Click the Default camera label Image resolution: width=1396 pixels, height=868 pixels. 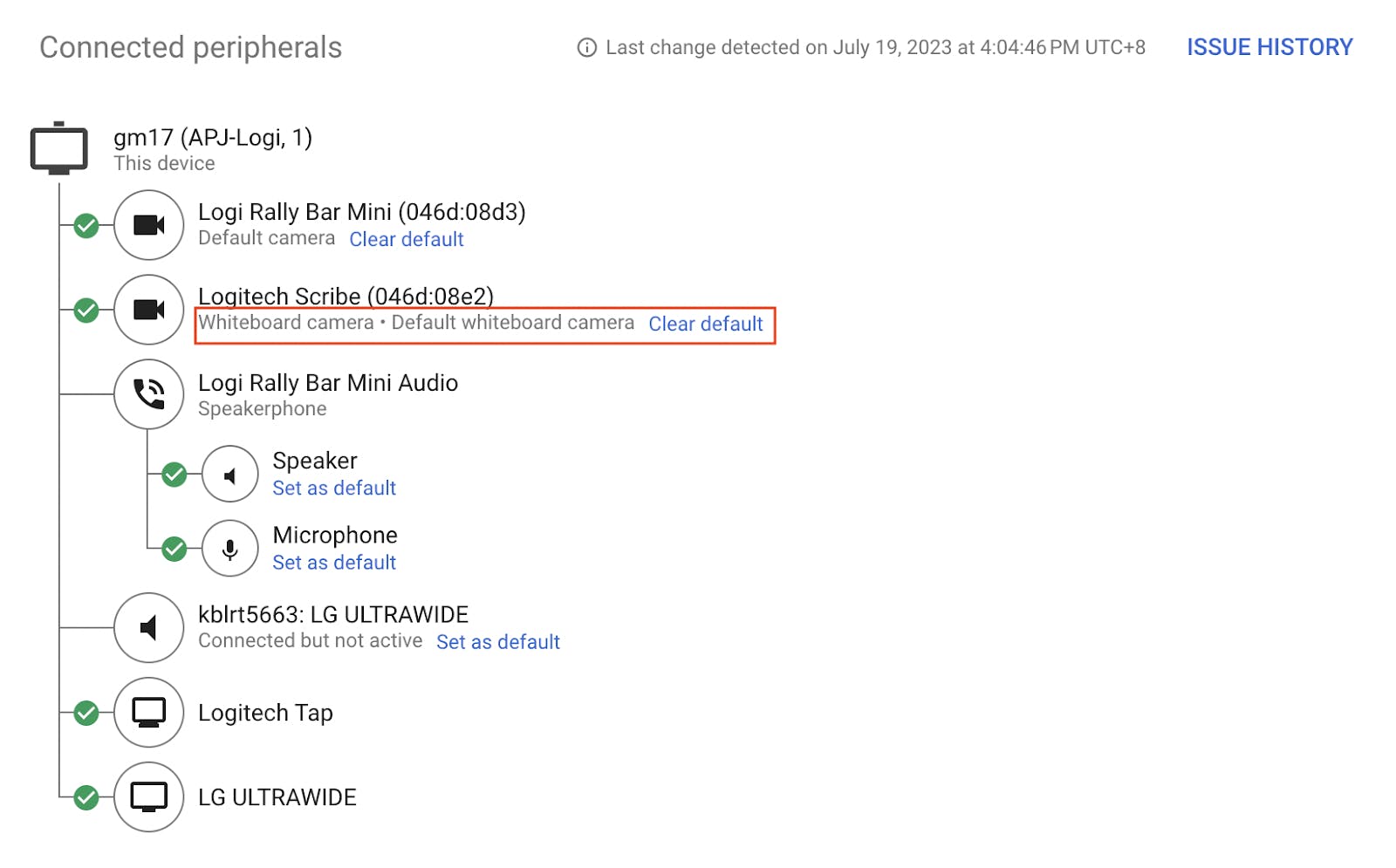pos(266,238)
